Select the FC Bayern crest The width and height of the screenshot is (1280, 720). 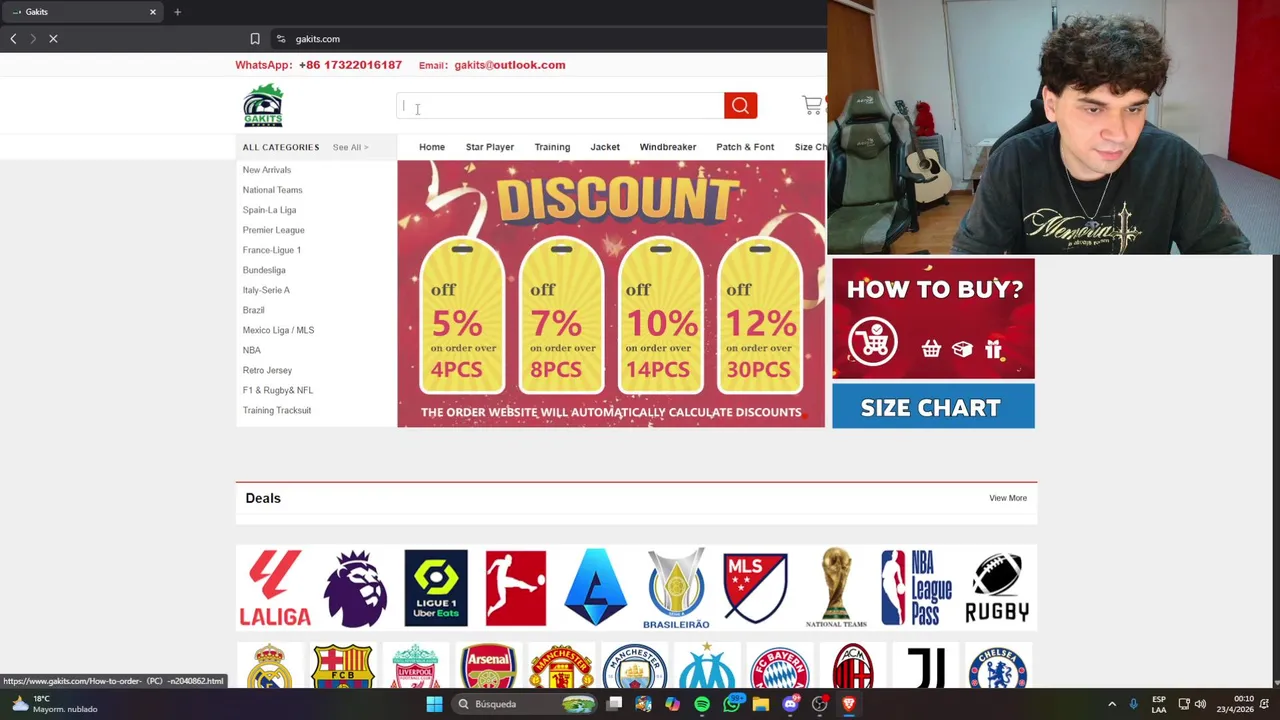click(x=780, y=667)
